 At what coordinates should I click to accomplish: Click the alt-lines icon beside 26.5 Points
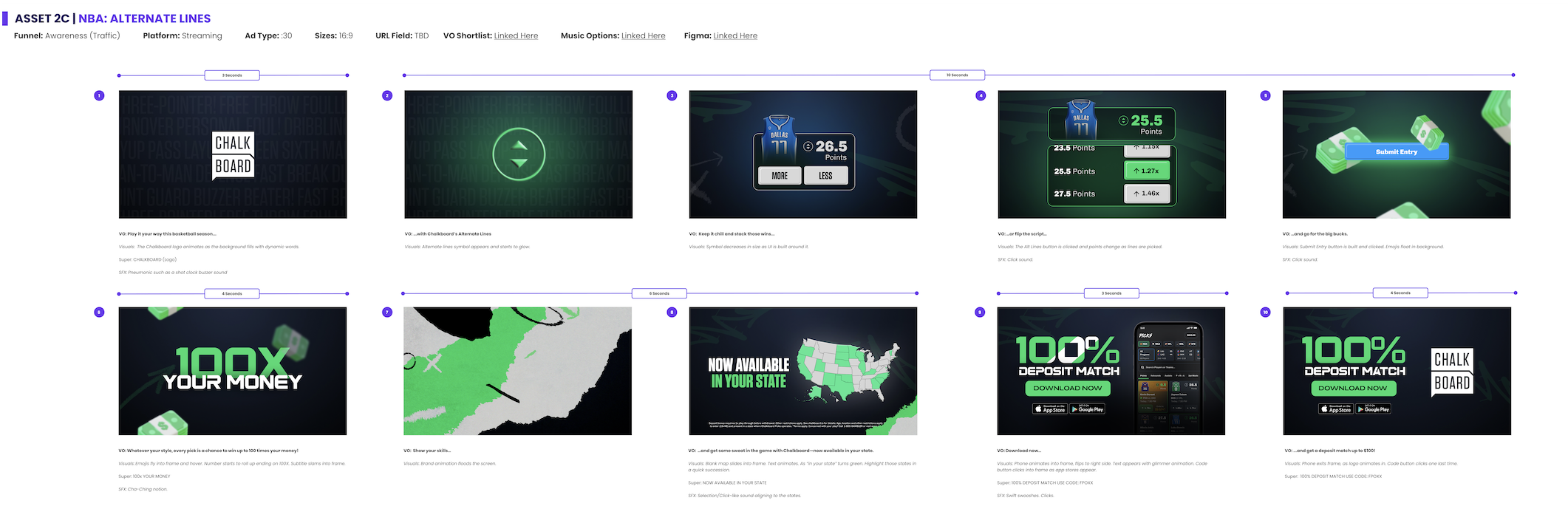pyautogui.click(x=808, y=146)
